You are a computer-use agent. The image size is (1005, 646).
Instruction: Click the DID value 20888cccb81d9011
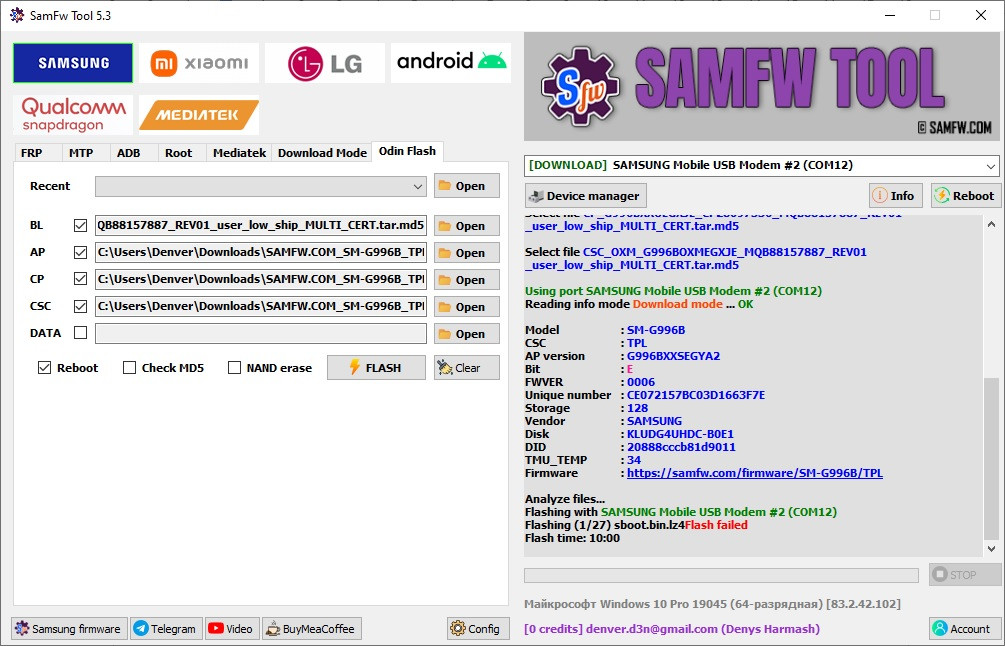point(681,447)
